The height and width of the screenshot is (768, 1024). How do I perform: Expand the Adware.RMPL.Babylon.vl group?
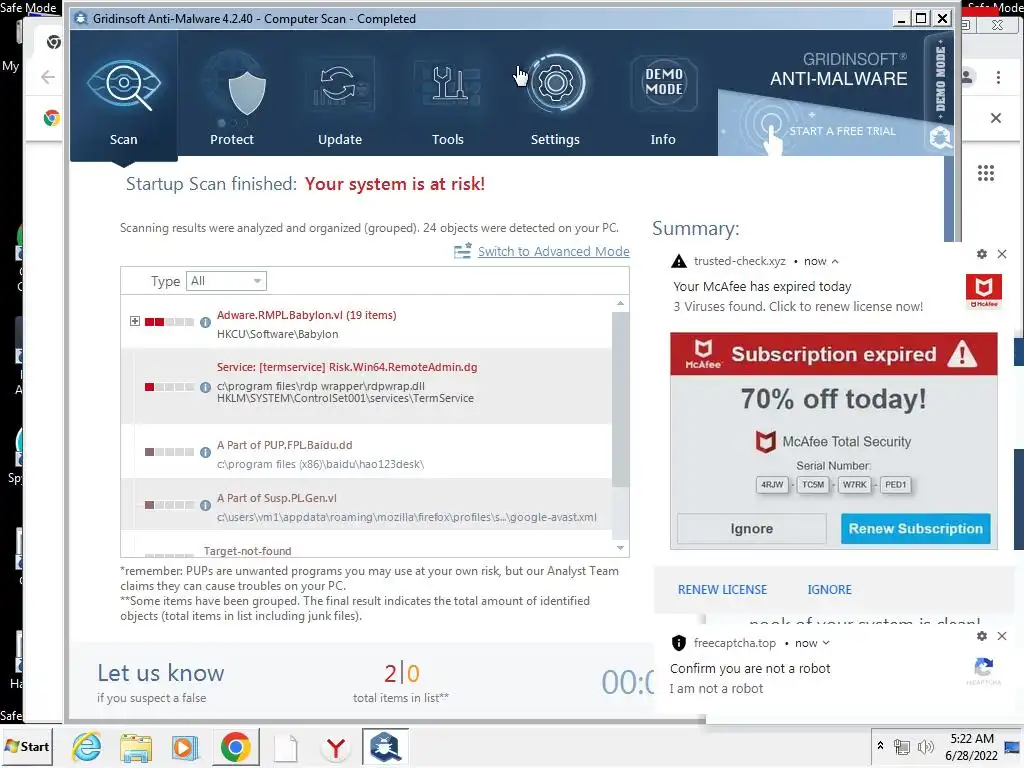[x=135, y=321]
